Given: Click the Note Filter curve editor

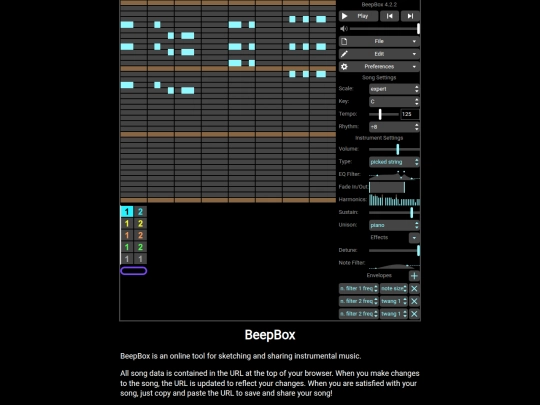Looking at the screenshot, I should pos(394,263).
